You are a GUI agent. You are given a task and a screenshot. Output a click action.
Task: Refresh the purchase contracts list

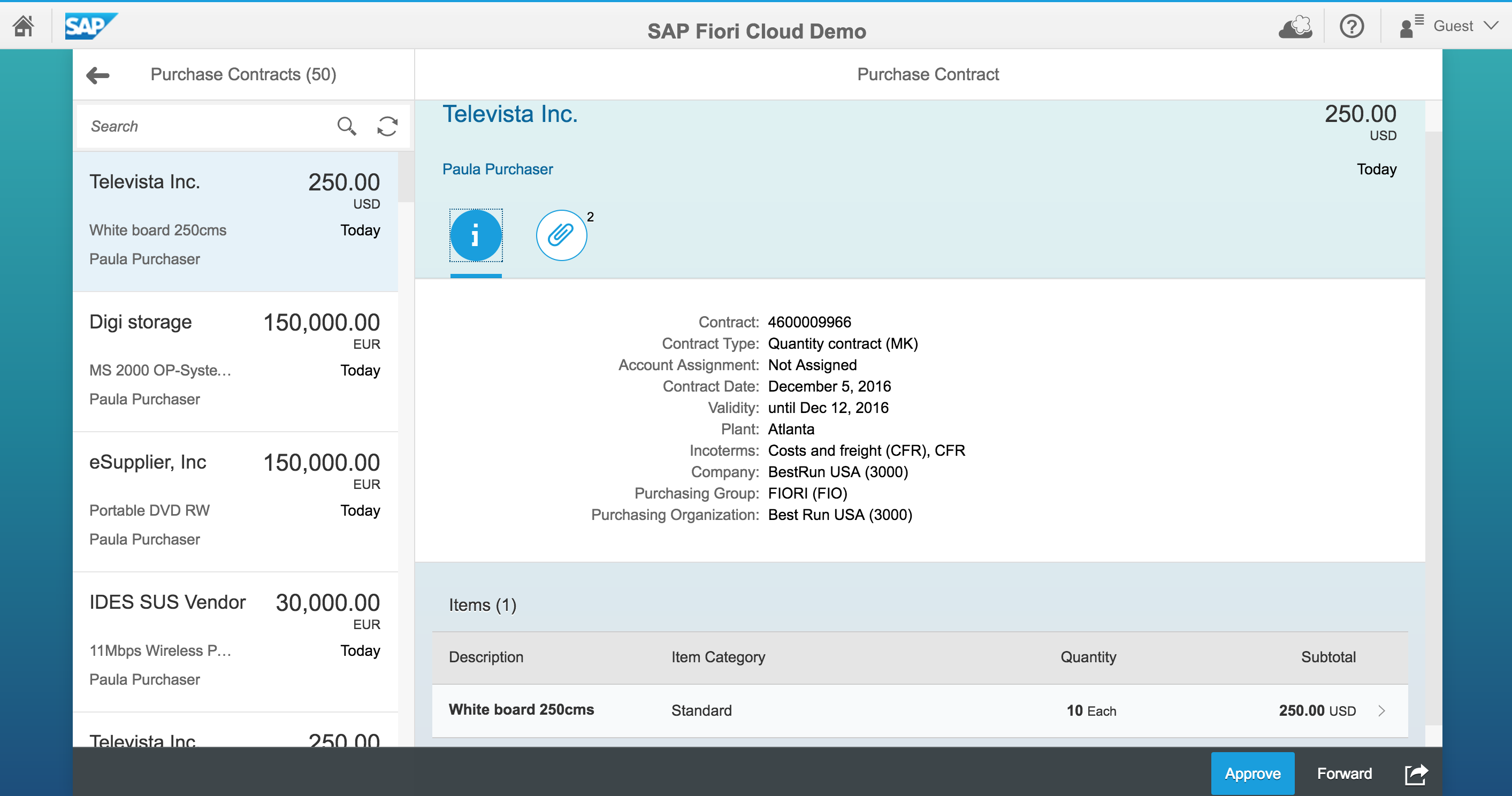[387, 126]
